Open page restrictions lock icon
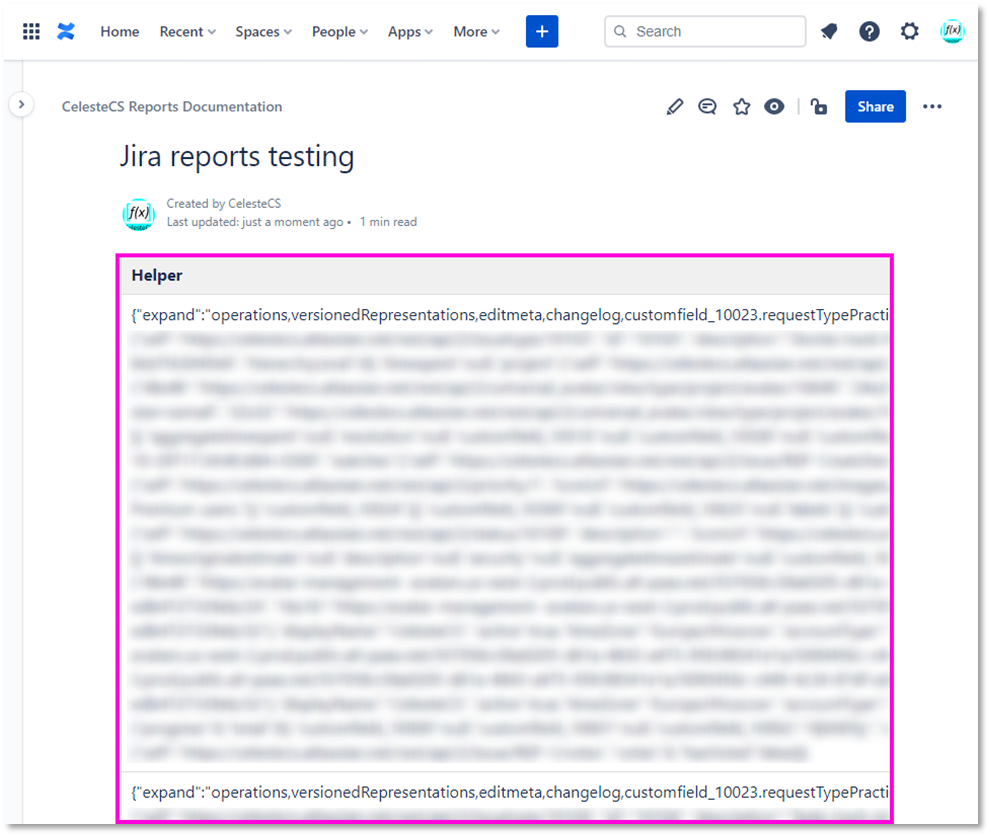 (819, 107)
